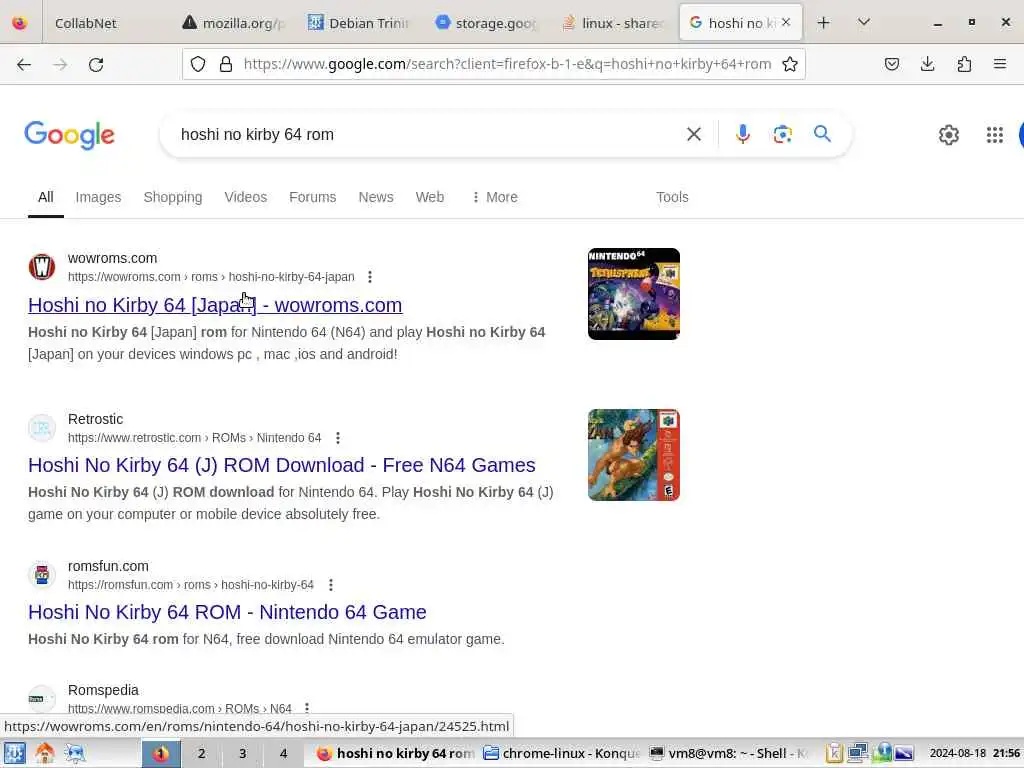Open home folder from taskbar
The width and height of the screenshot is (1024, 768).
coord(44,754)
